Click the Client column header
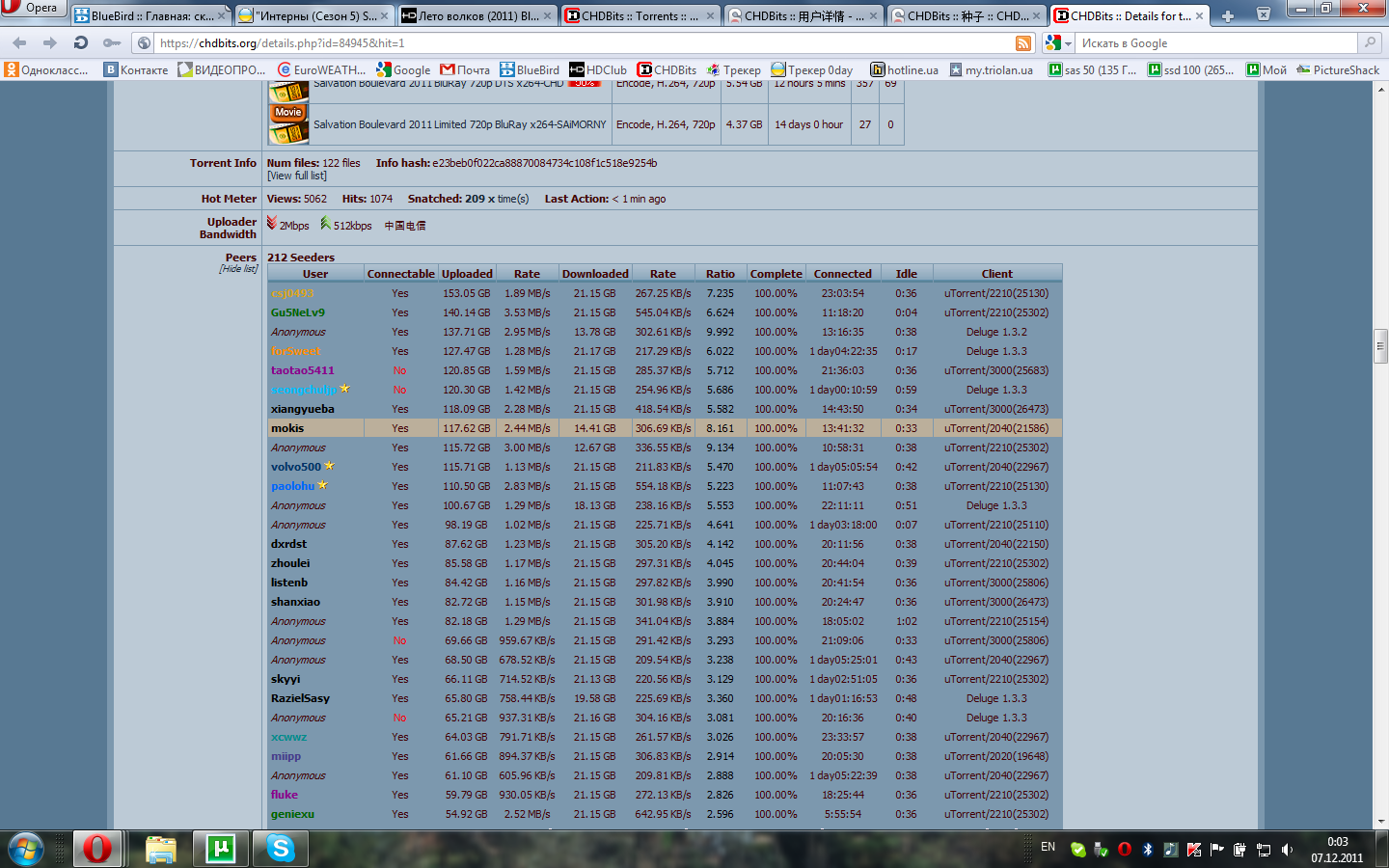The image size is (1389, 868). (x=996, y=274)
